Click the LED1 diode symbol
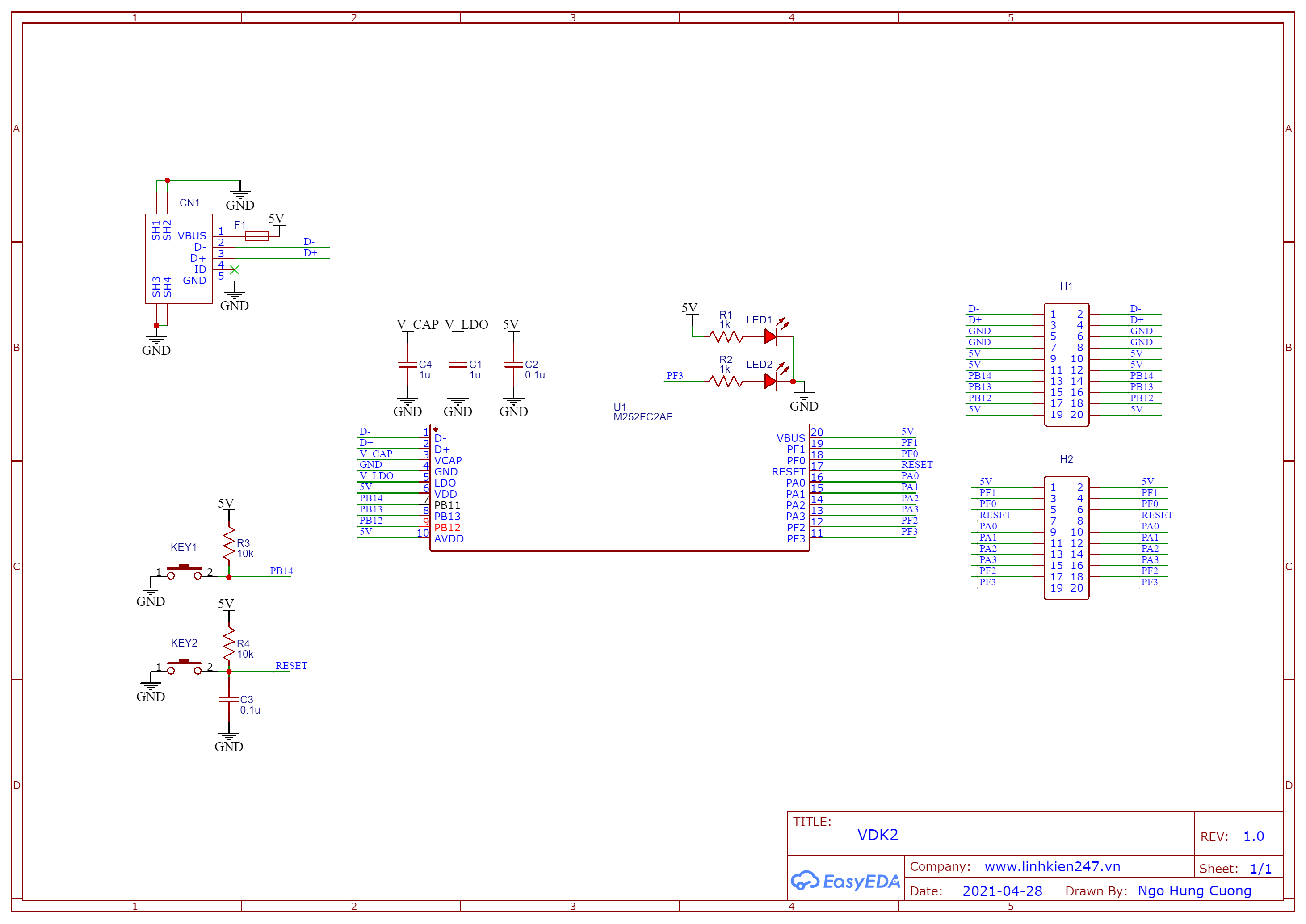This screenshot has width=1306, height=924. click(x=771, y=337)
